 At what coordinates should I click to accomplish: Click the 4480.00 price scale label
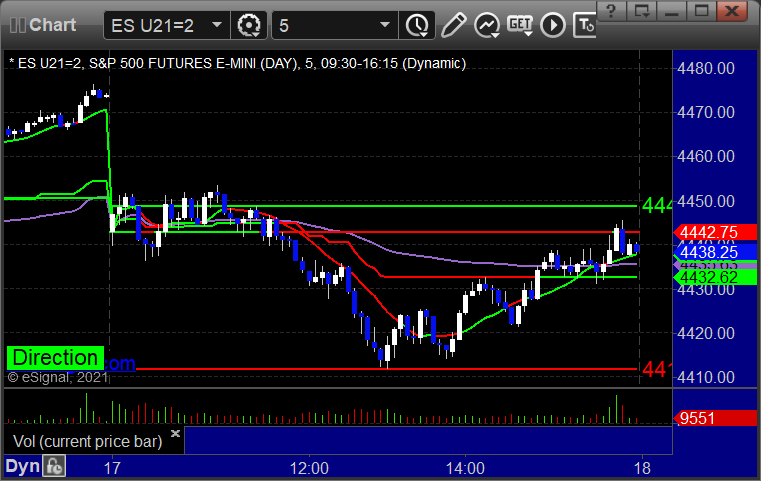706,68
